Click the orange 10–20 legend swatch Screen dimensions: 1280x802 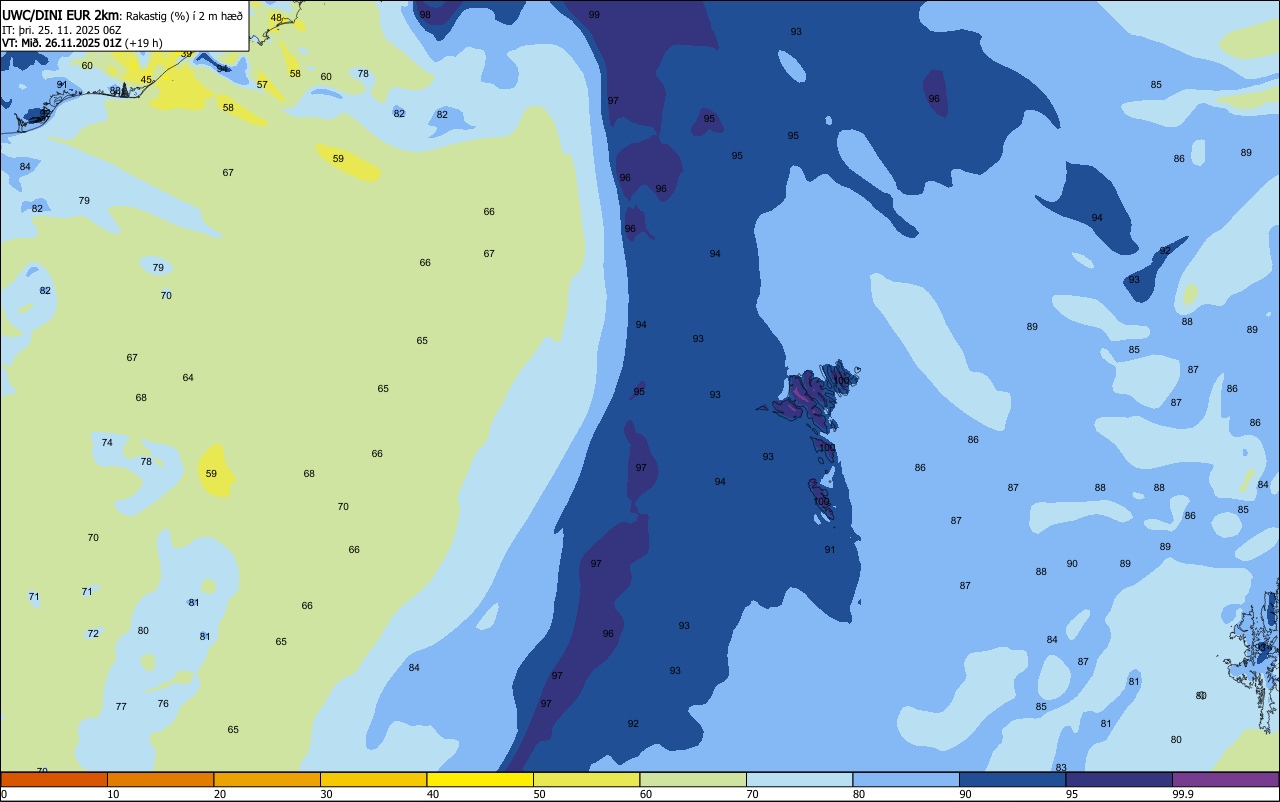160,779
